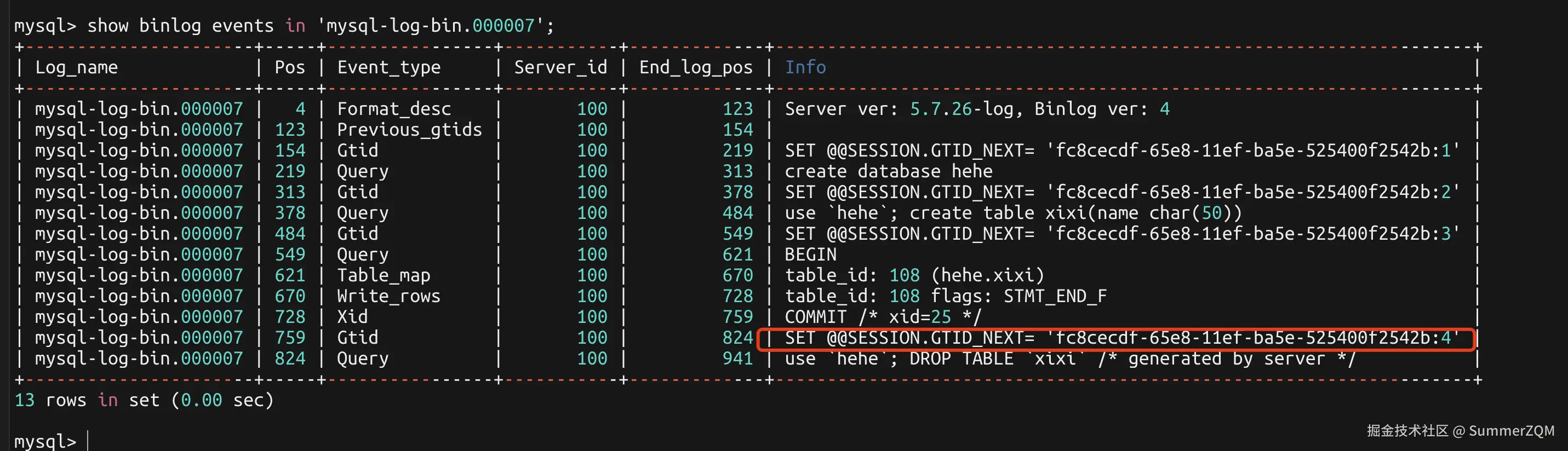Click the 'COMMIT /* xid=25 */' info text
The height and width of the screenshot is (451, 1568).
point(883,317)
